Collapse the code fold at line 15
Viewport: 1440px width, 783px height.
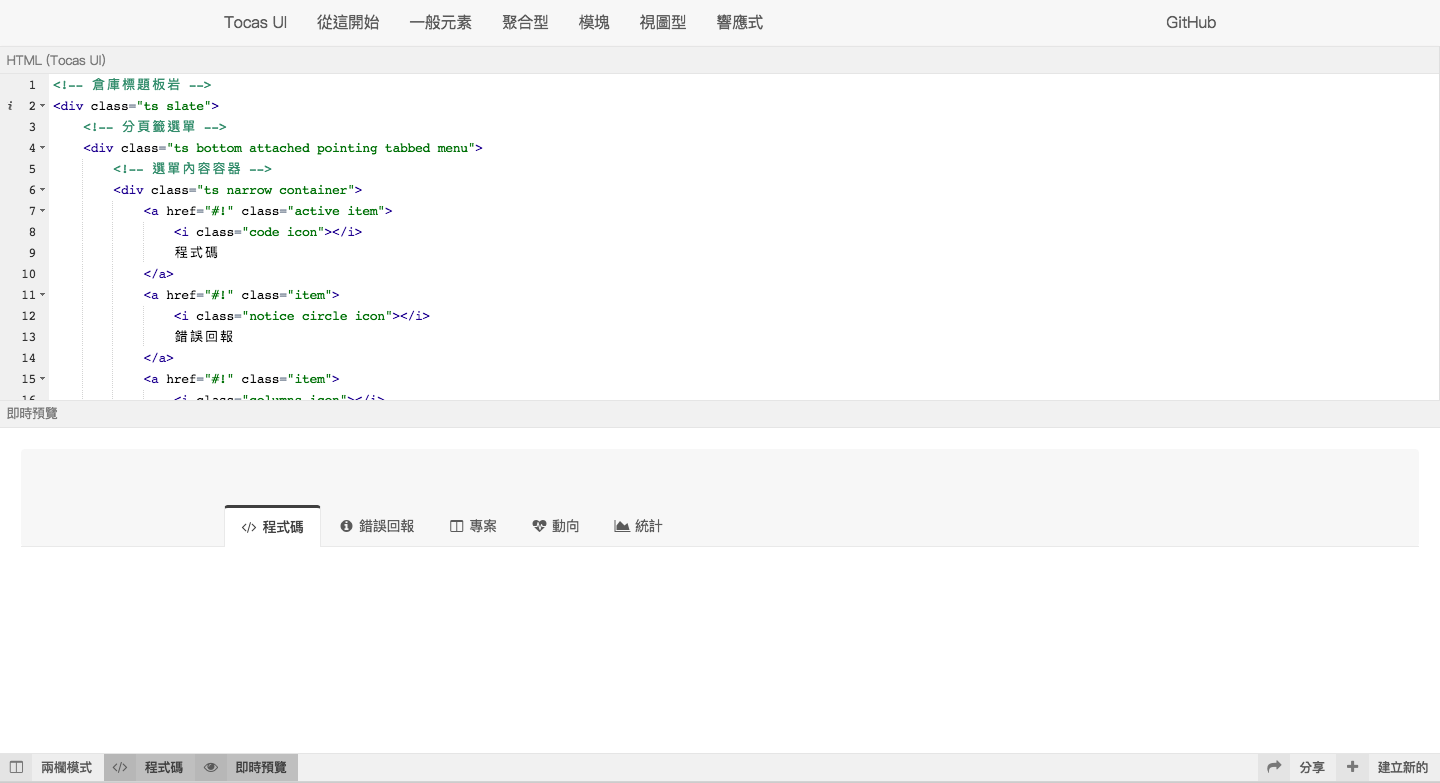[43, 379]
